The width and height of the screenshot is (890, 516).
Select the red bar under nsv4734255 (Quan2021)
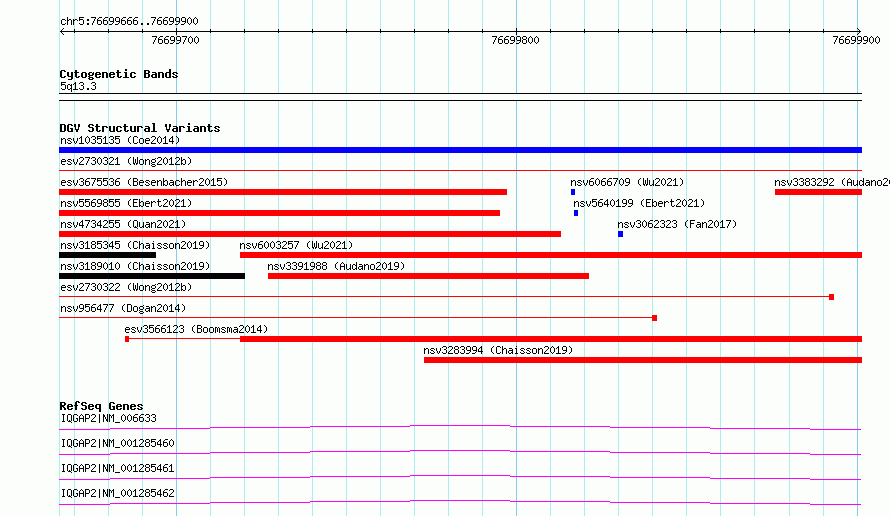[x=310, y=234]
